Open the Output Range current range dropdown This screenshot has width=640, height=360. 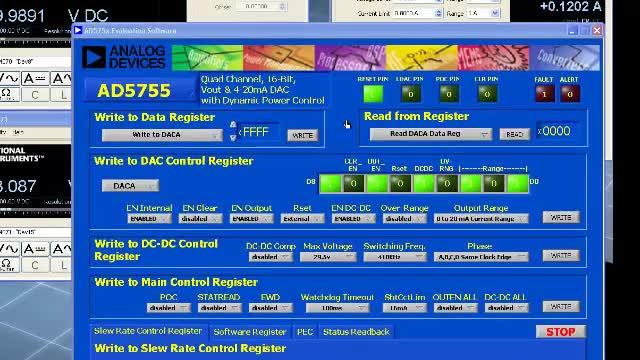tap(481, 219)
